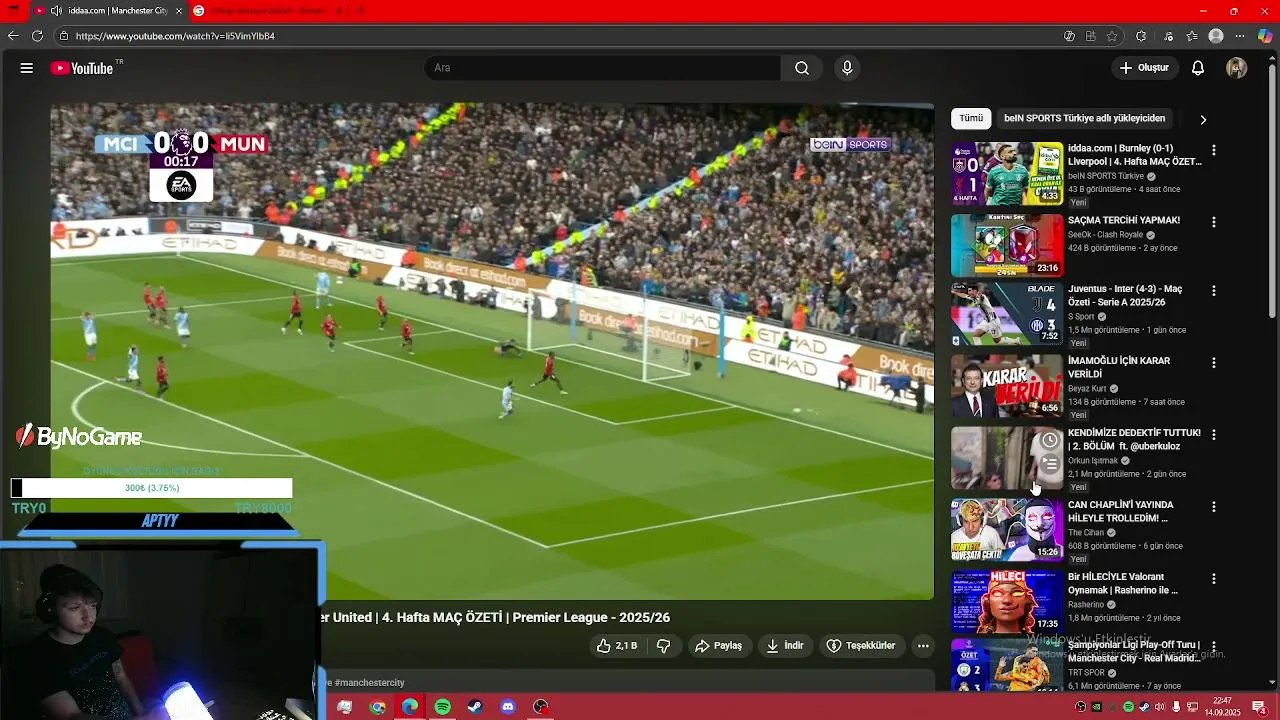This screenshot has height=720, width=1280.
Task: Go back with the browser arrow
Action: pyautogui.click(x=13, y=36)
